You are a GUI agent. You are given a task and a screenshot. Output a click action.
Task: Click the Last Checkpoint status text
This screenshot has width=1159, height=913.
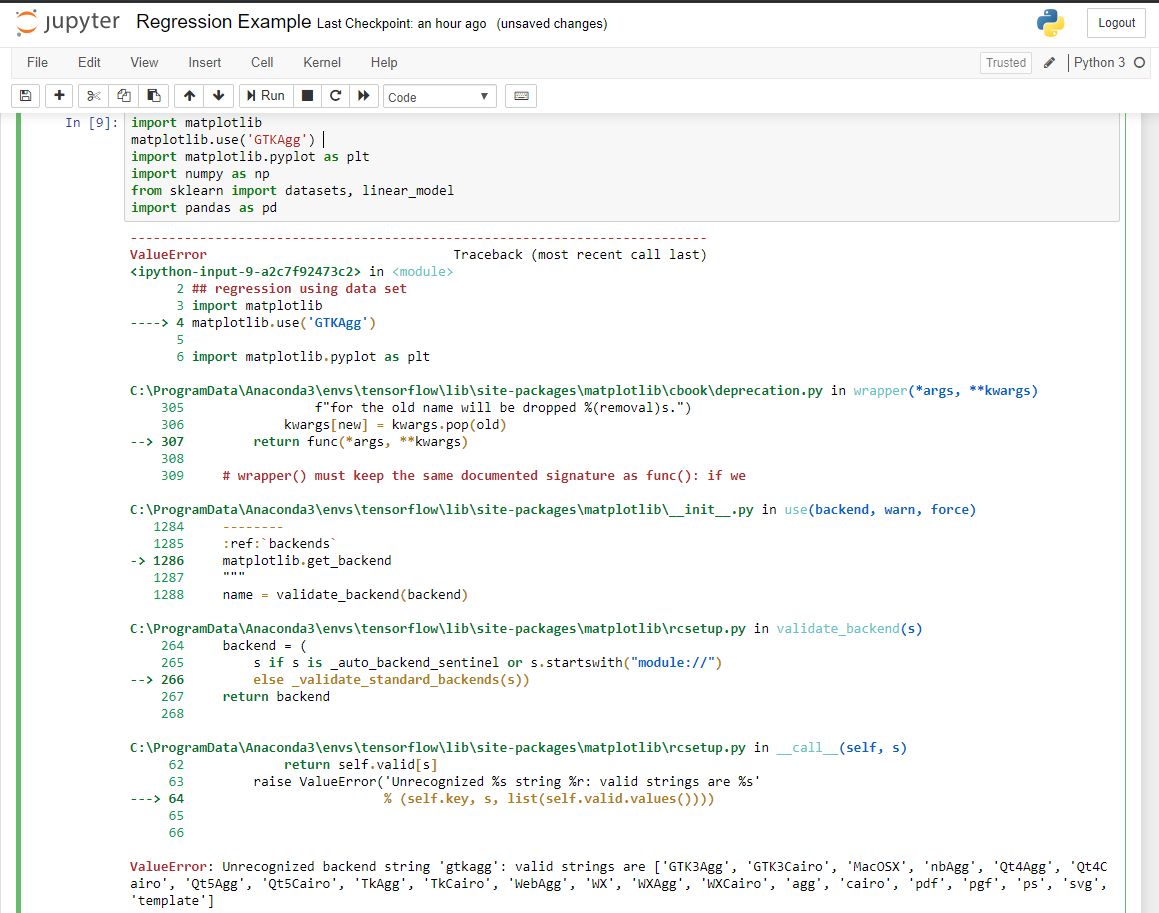click(401, 24)
